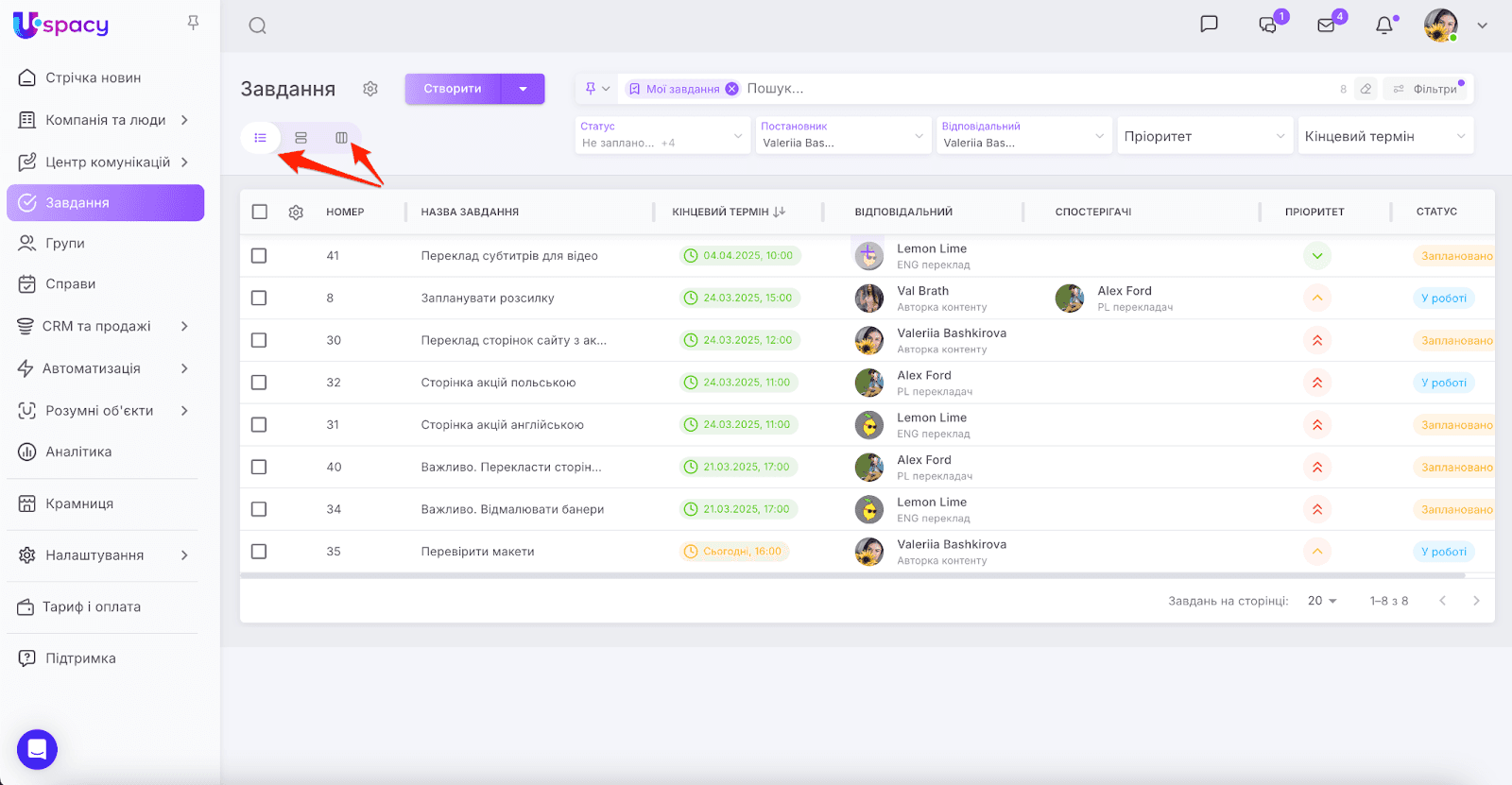Click high priority icon for task 30
Image resolution: width=1512 pixels, height=785 pixels.
pos(1316,340)
